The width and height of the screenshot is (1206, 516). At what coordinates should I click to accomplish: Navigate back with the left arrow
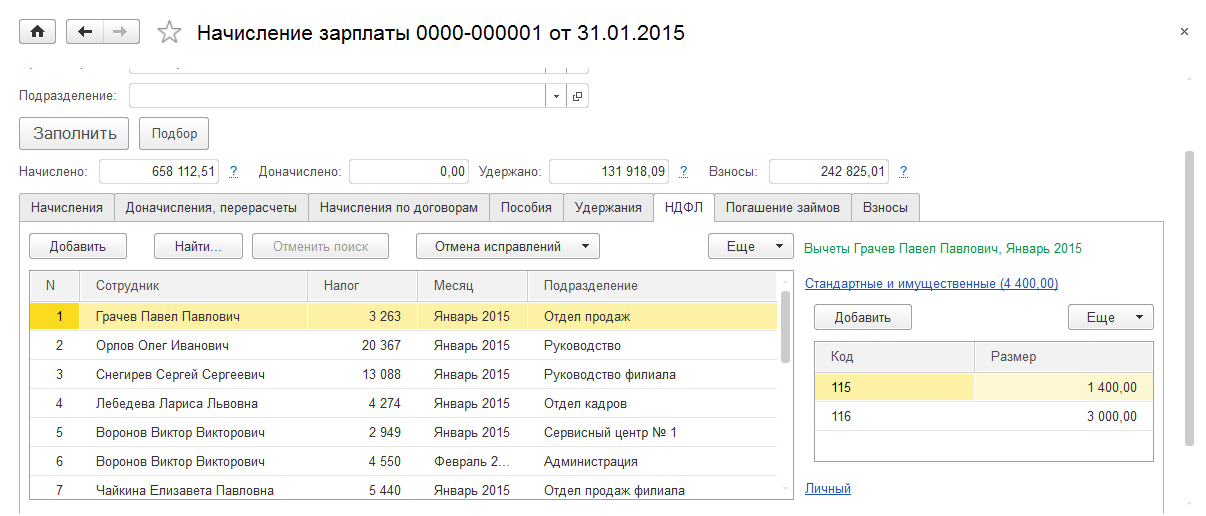(x=84, y=32)
